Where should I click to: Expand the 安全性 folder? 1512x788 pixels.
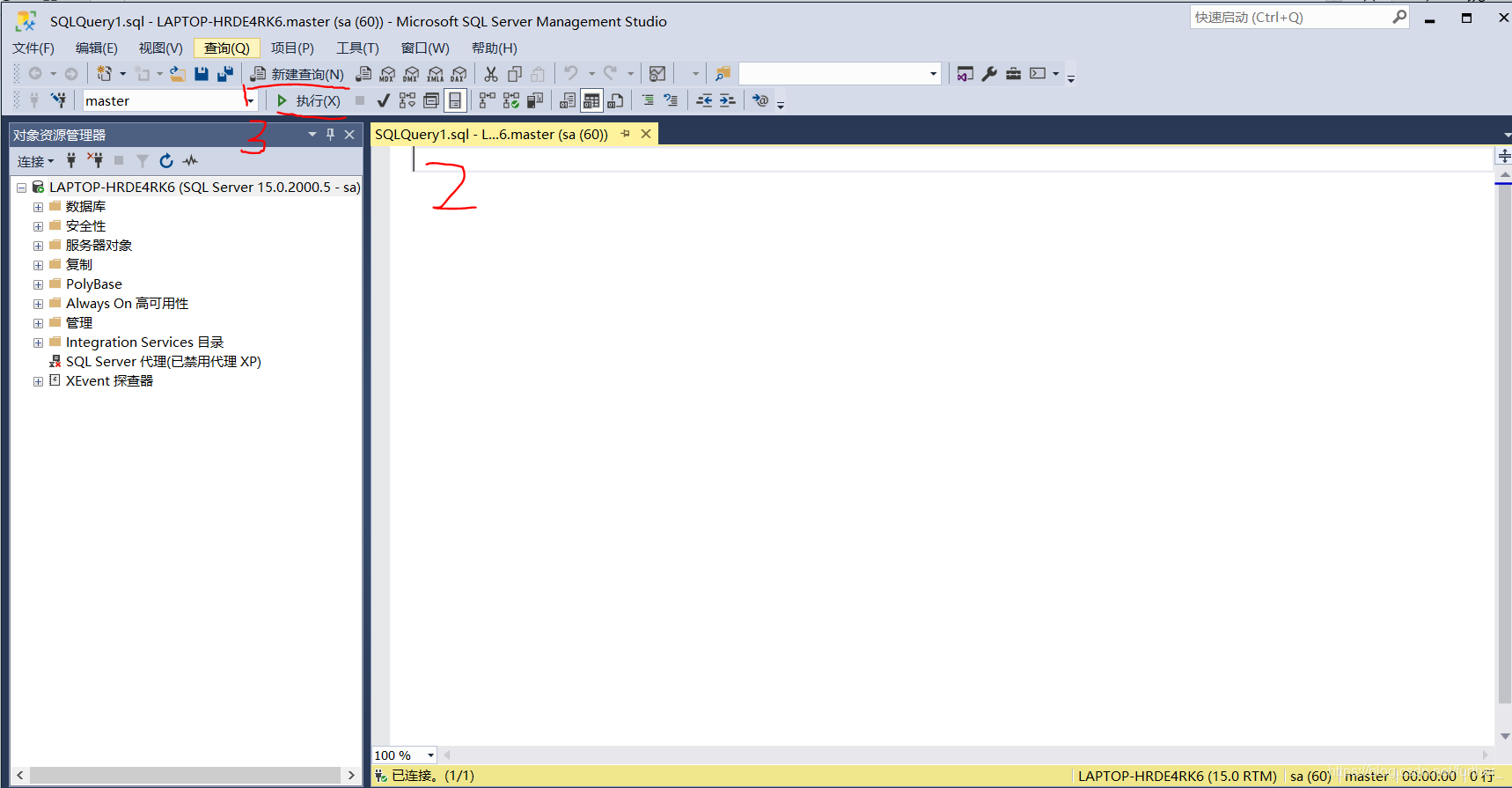(38, 226)
